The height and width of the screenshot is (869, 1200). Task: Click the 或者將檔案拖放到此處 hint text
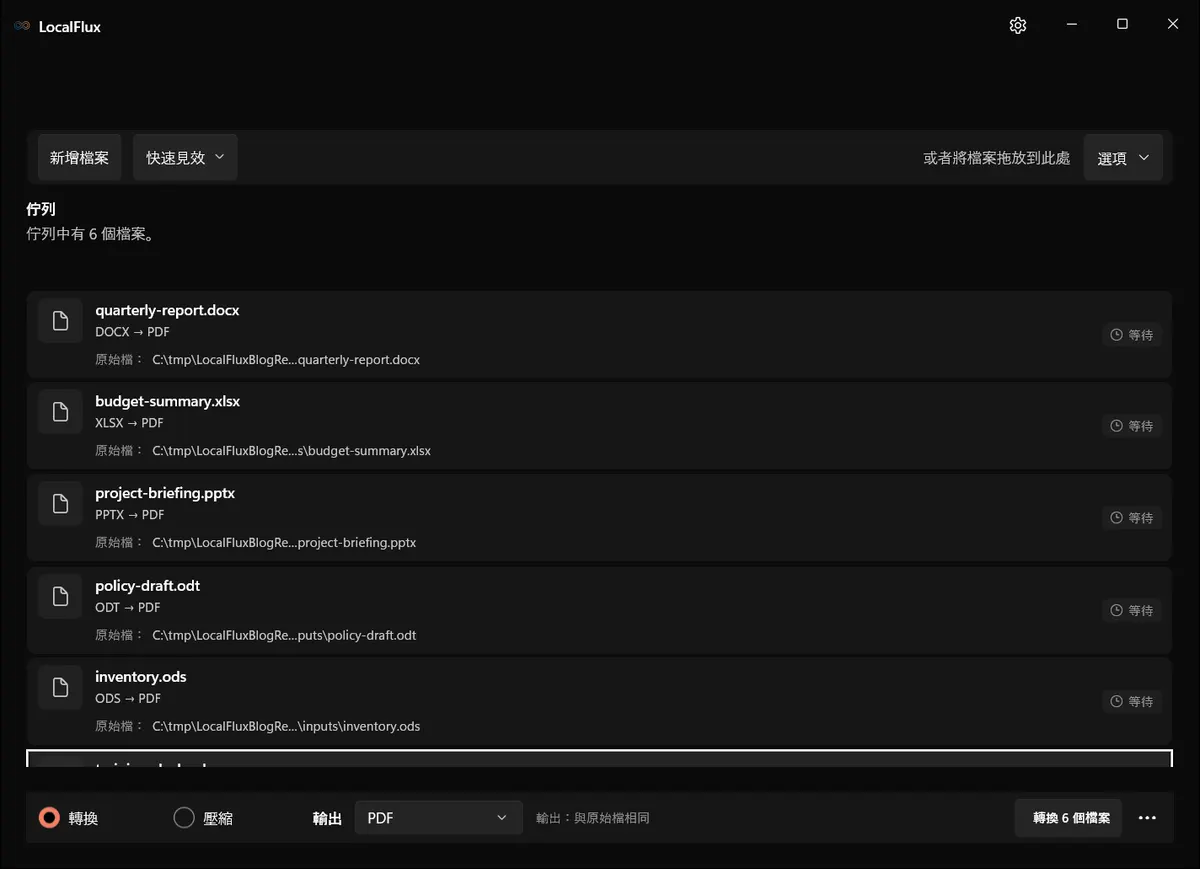pyautogui.click(x=997, y=158)
